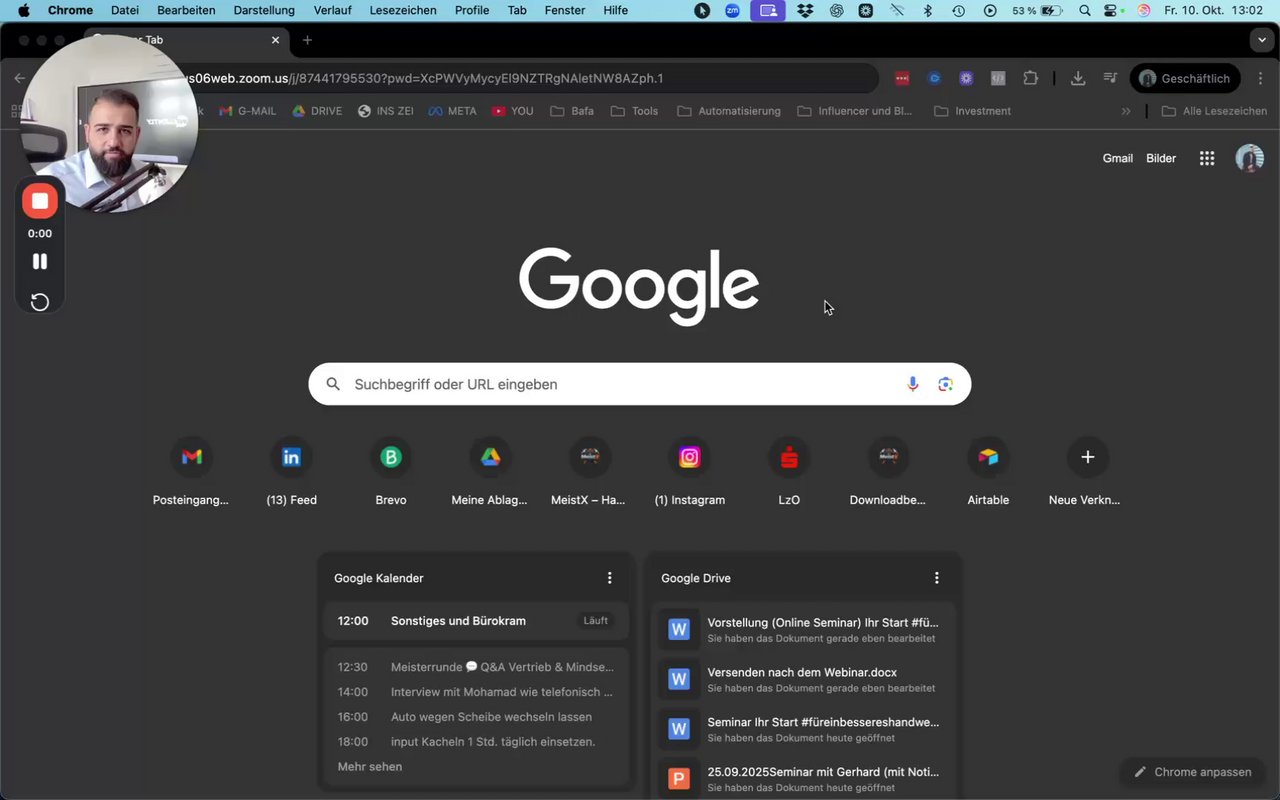
Task: Show hidden bookmarks via the double chevron
Action: (1126, 111)
